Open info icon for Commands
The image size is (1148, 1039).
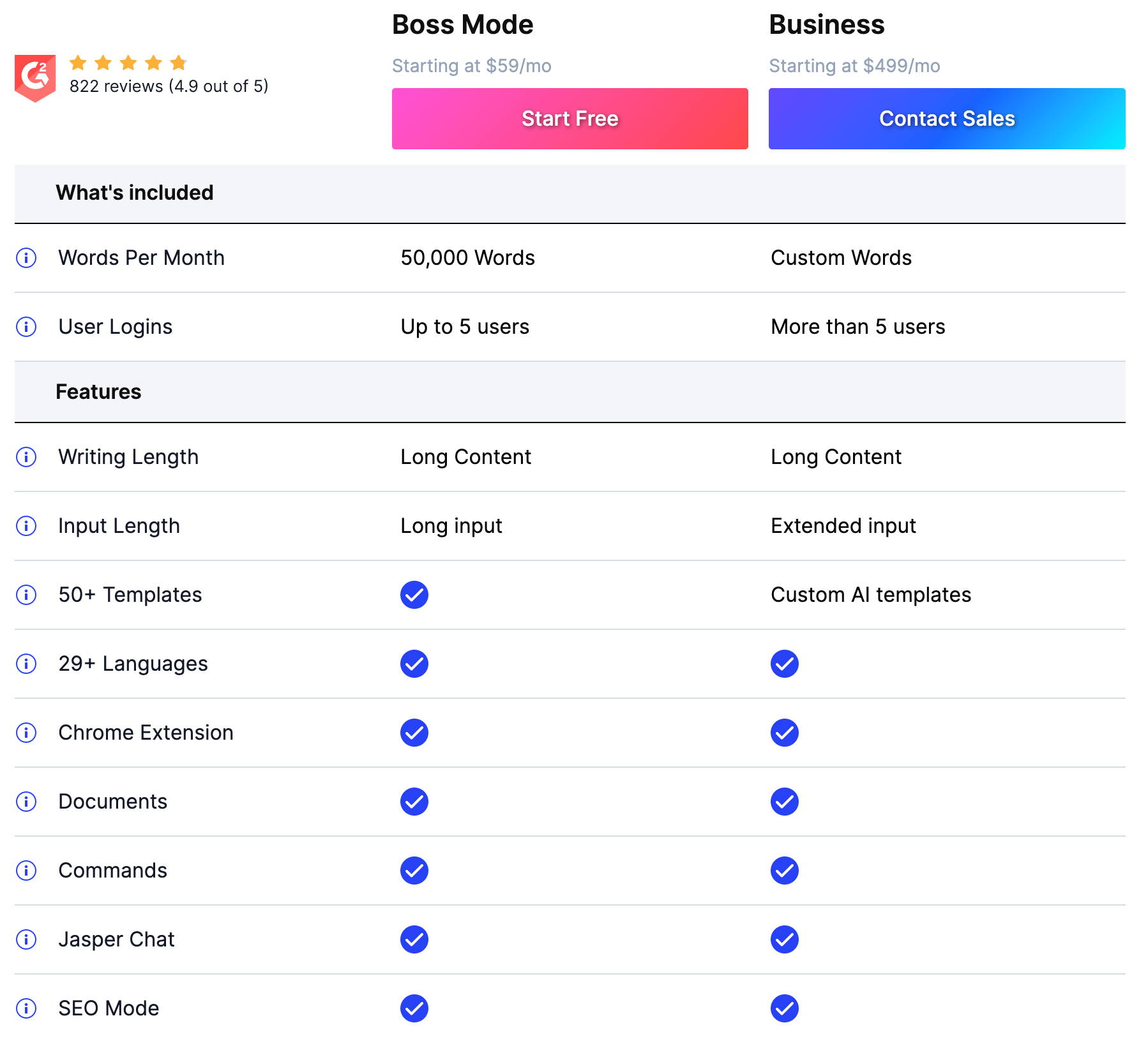click(x=26, y=871)
